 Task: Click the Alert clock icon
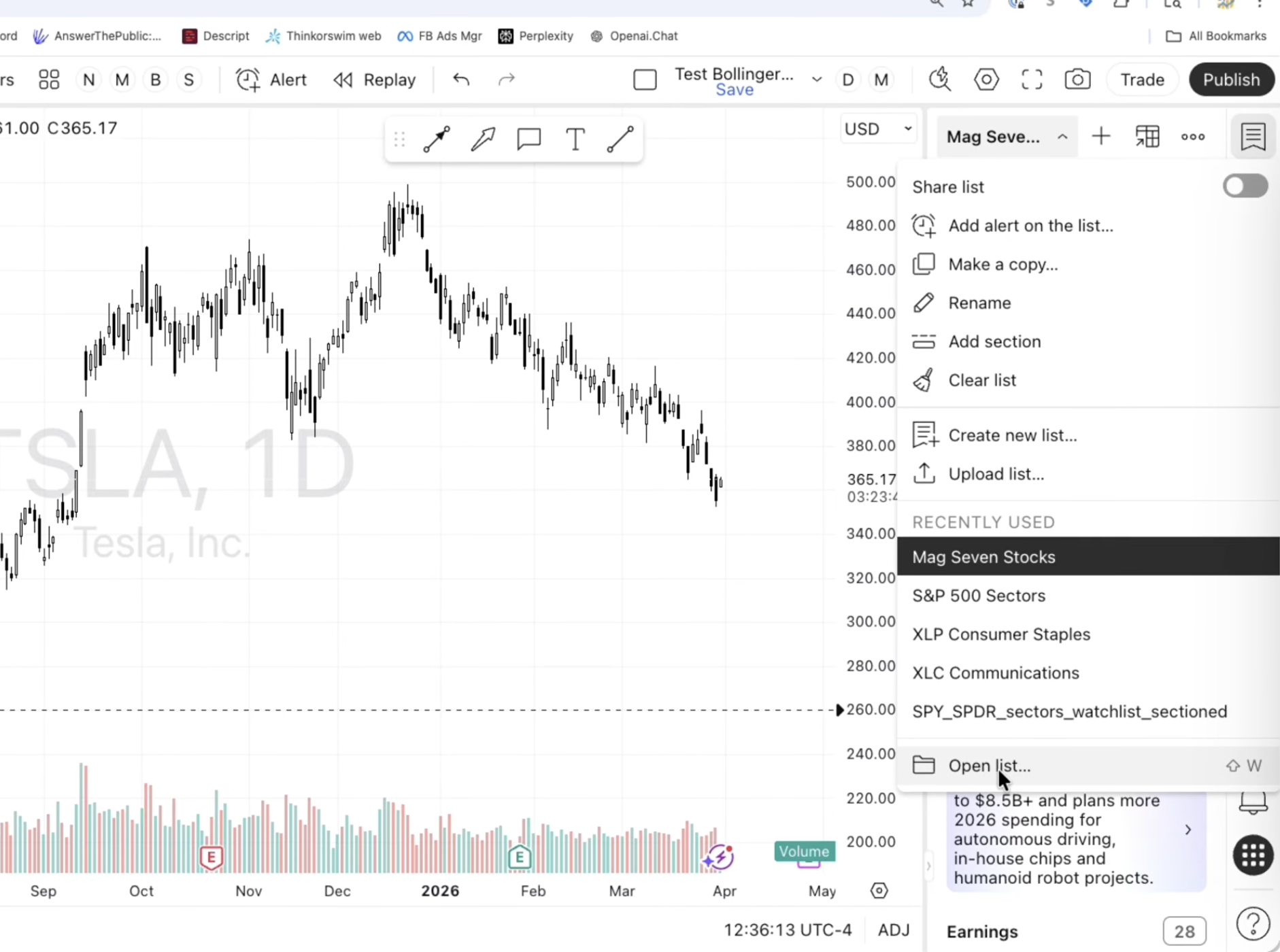pyautogui.click(x=248, y=80)
